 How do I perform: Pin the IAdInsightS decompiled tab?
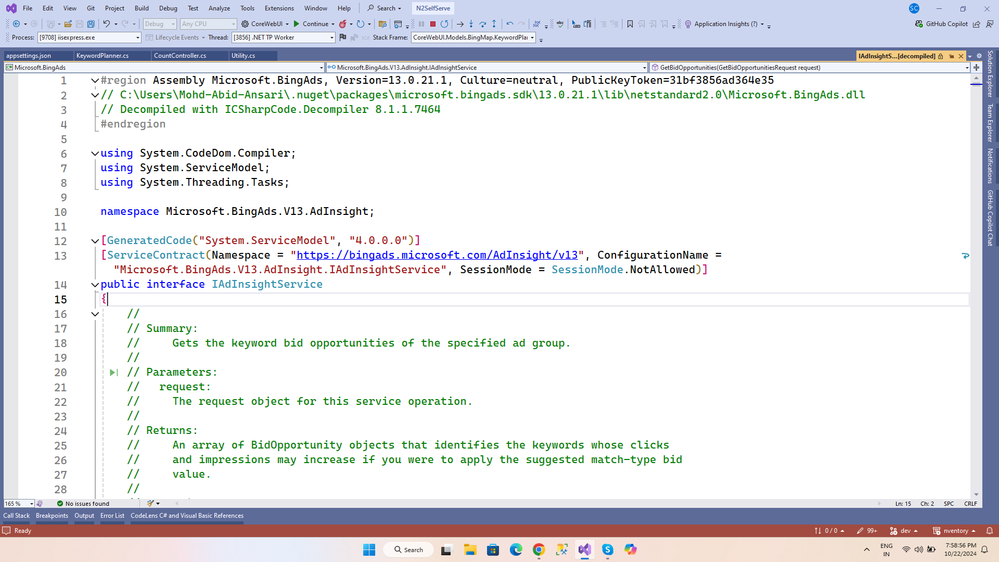click(951, 56)
